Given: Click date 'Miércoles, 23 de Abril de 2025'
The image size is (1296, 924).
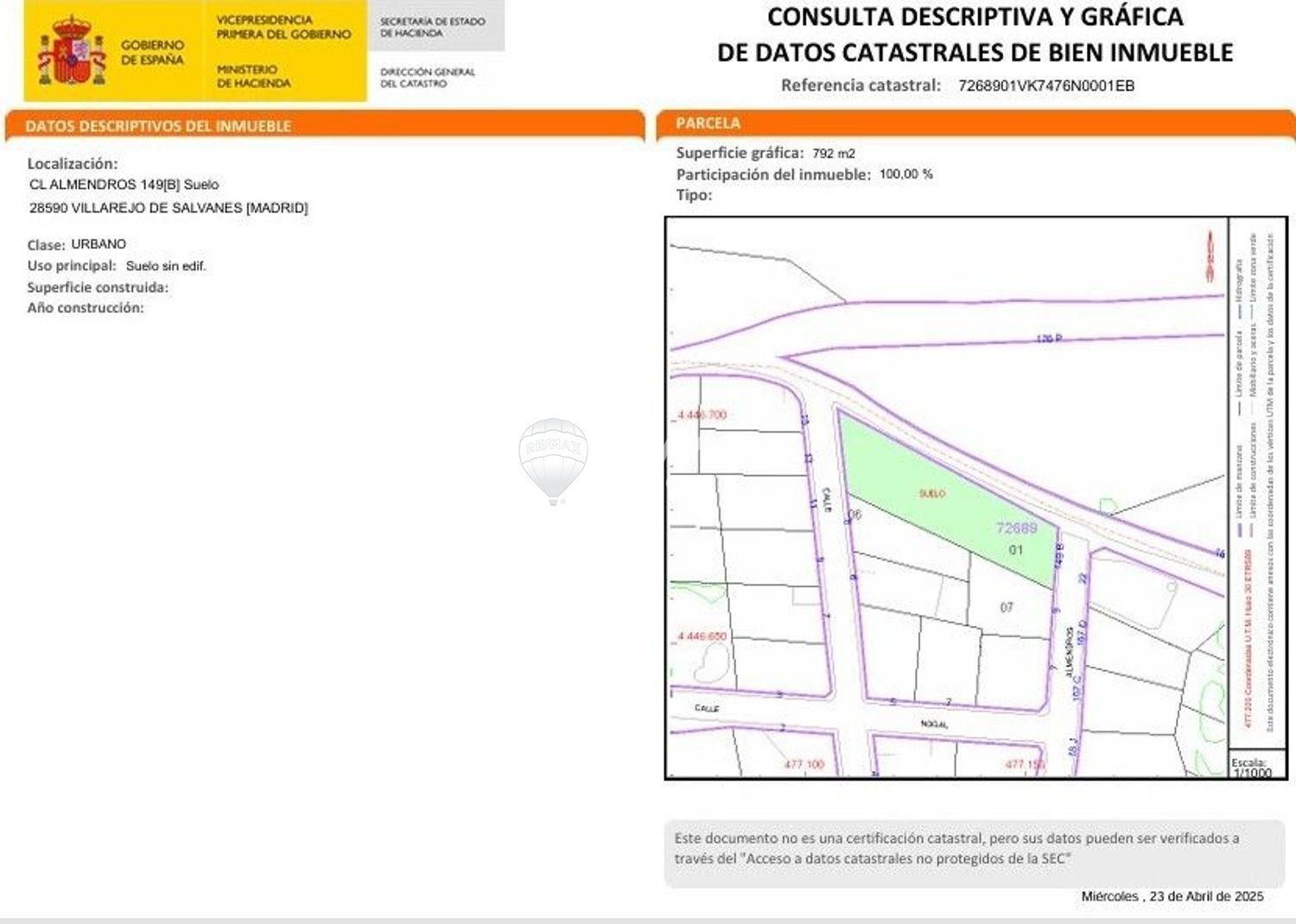Looking at the screenshot, I should (x=1172, y=896).
